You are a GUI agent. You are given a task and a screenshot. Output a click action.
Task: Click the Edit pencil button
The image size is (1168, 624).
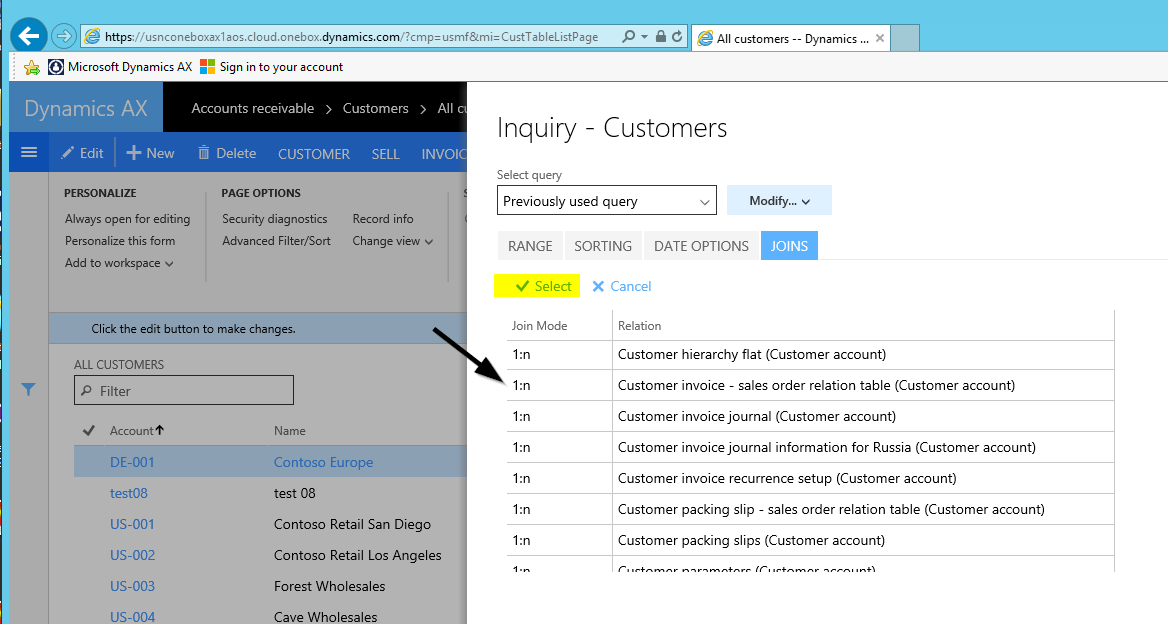(82, 153)
